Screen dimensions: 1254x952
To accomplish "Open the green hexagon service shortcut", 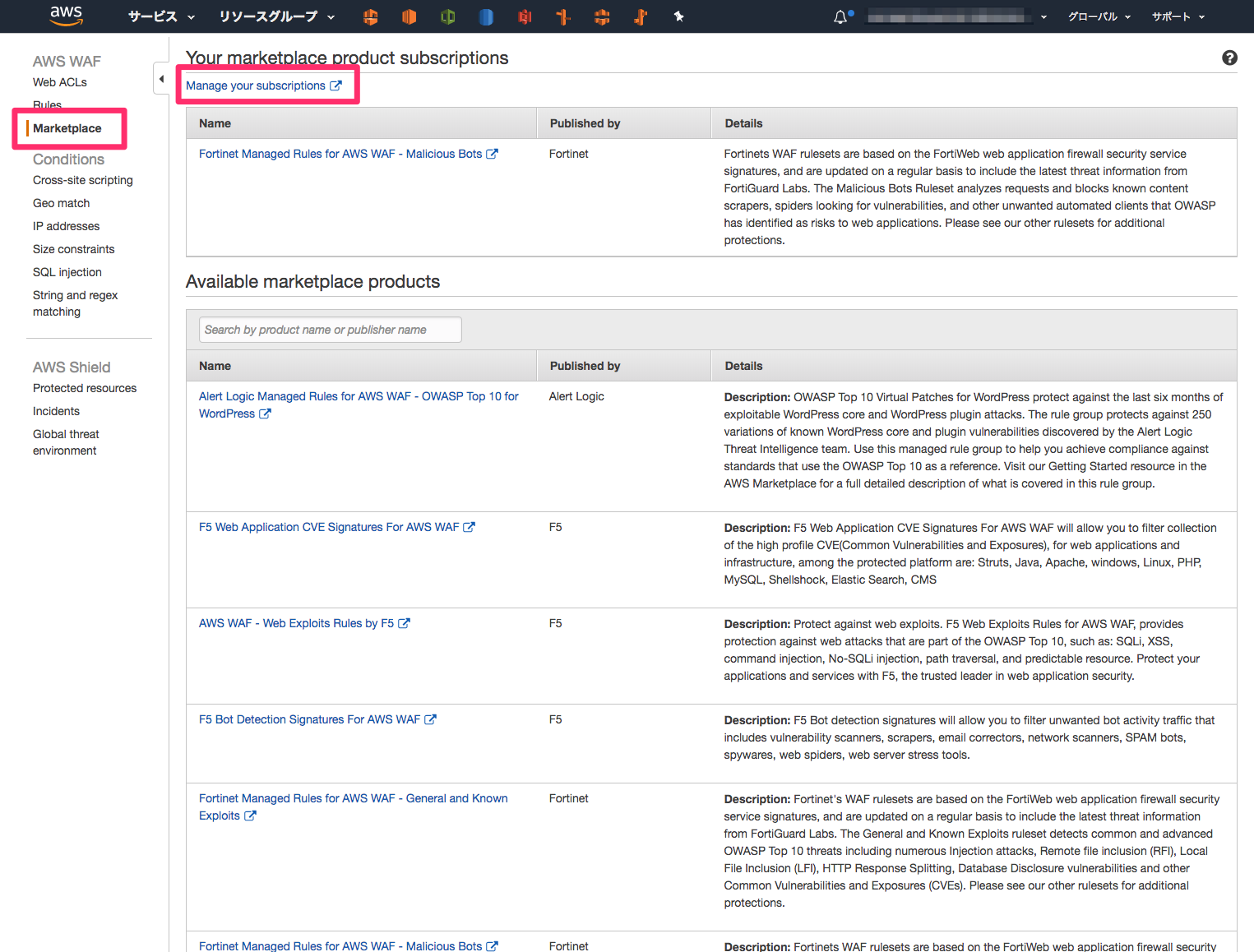I will pyautogui.click(x=447, y=16).
